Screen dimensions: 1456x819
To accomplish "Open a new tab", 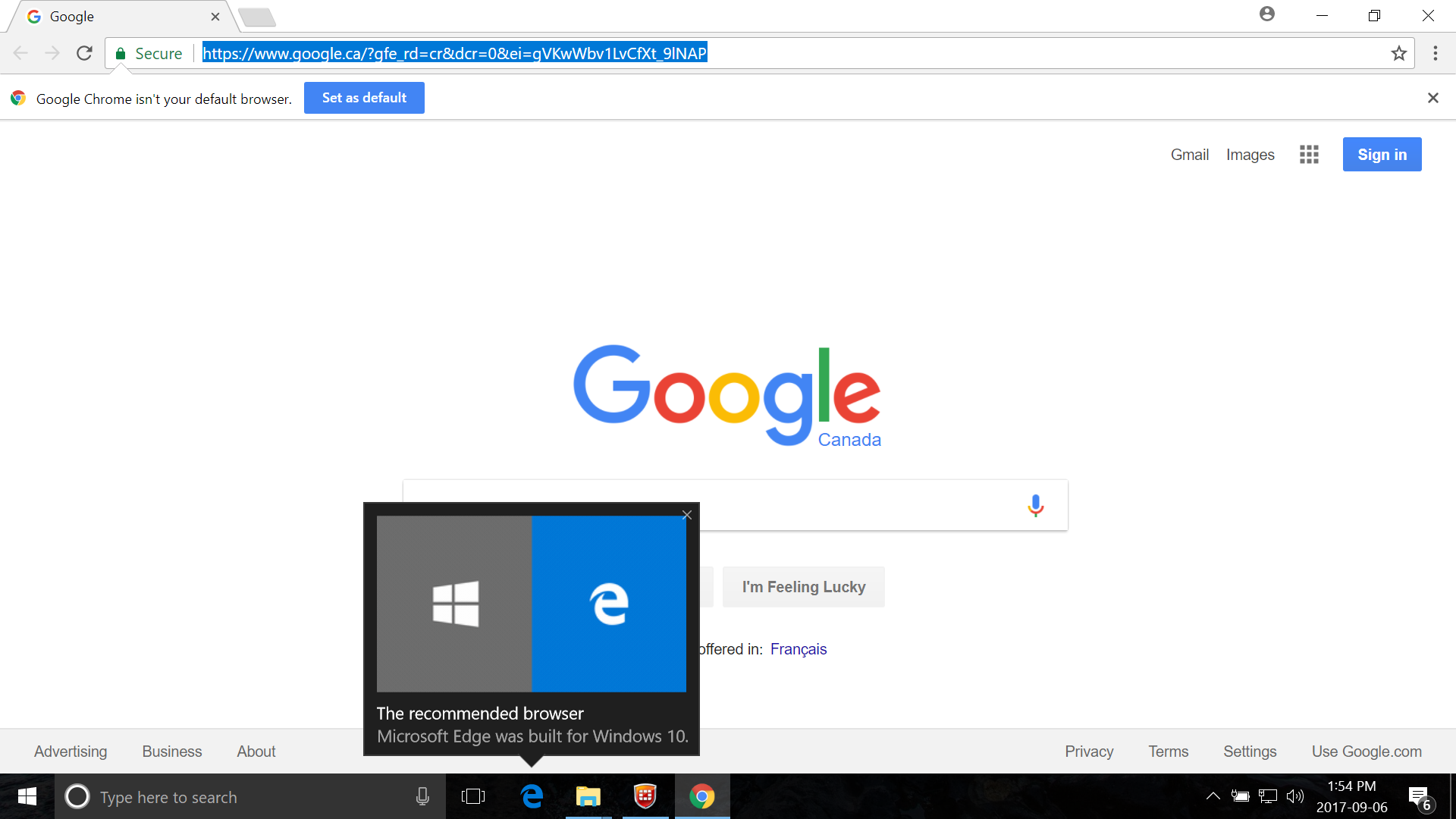I will (256, 17).
